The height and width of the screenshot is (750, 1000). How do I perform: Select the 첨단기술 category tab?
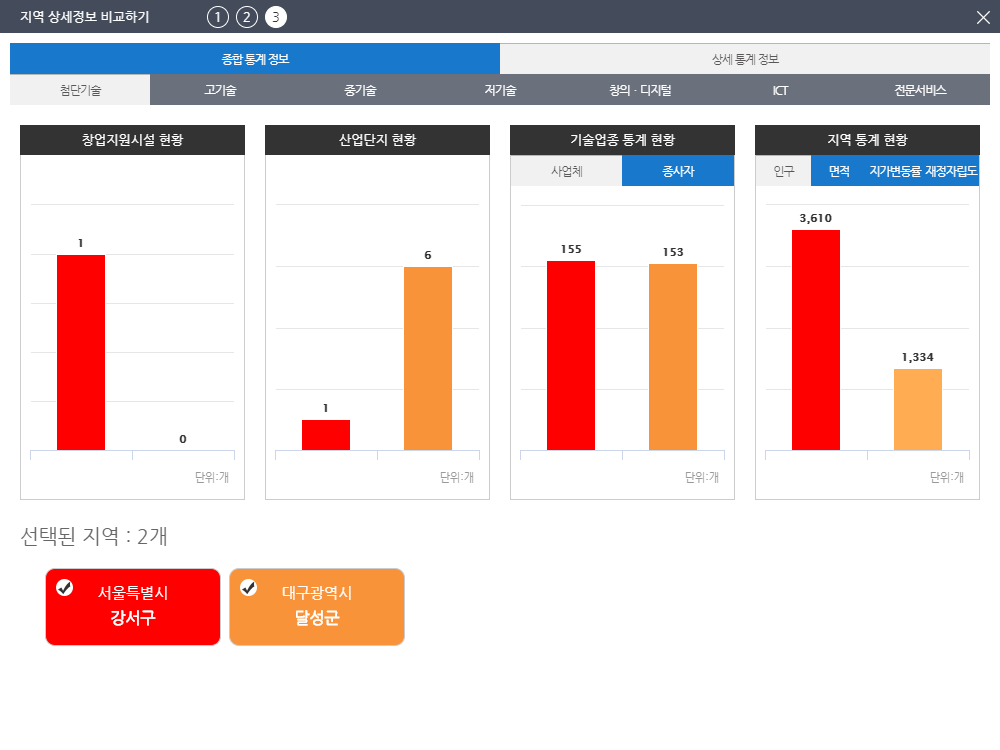[80, 90]
